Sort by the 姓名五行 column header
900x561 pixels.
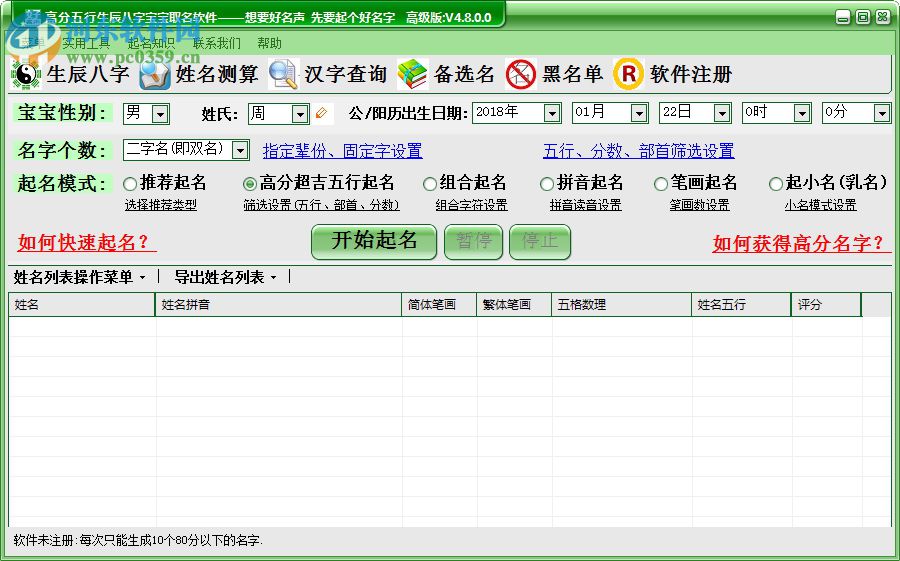coord(742,305)
